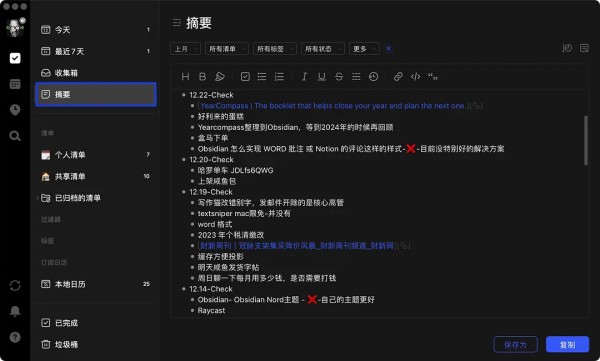
Task: Select the highlighter tool
Action: [220, 77]
